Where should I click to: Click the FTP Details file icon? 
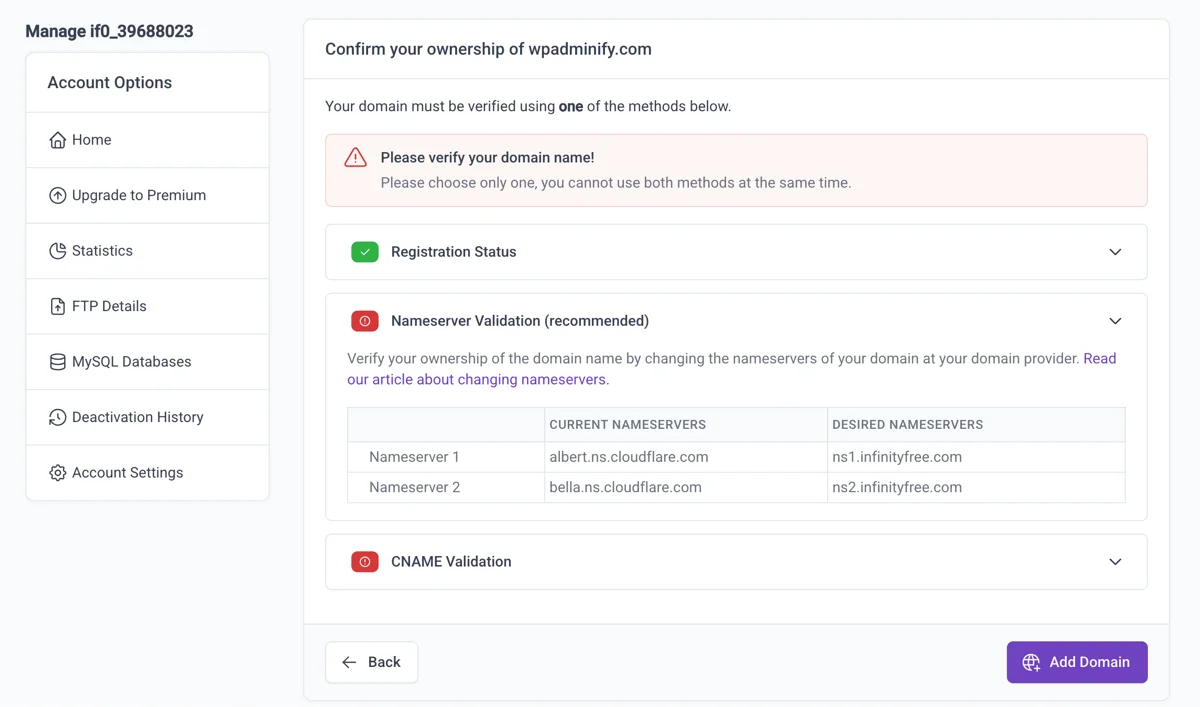click(x=57, y=306)
